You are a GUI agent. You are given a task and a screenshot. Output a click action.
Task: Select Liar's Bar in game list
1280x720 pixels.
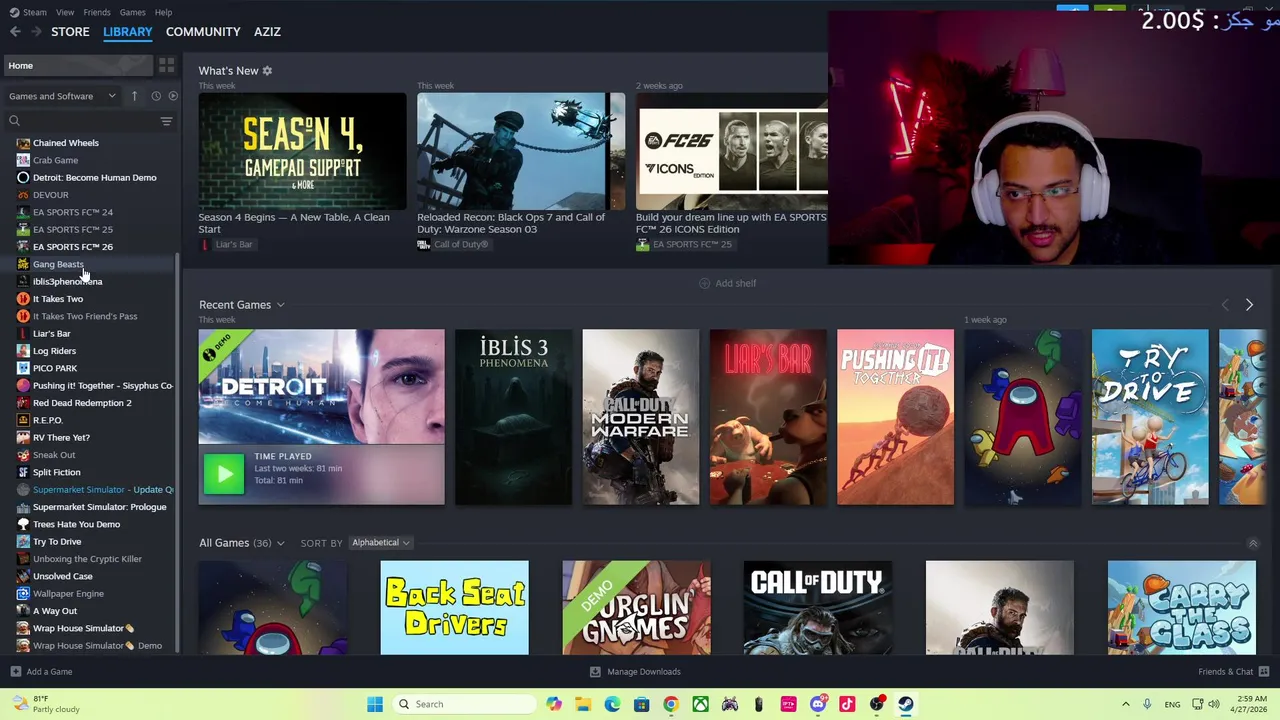(x=51, y=334)
